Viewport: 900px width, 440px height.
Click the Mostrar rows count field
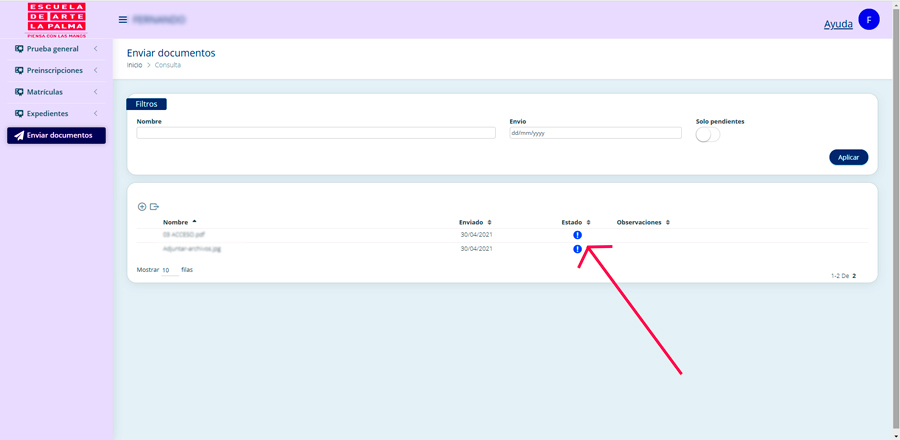pyautogui.click(x=170, y=270)
